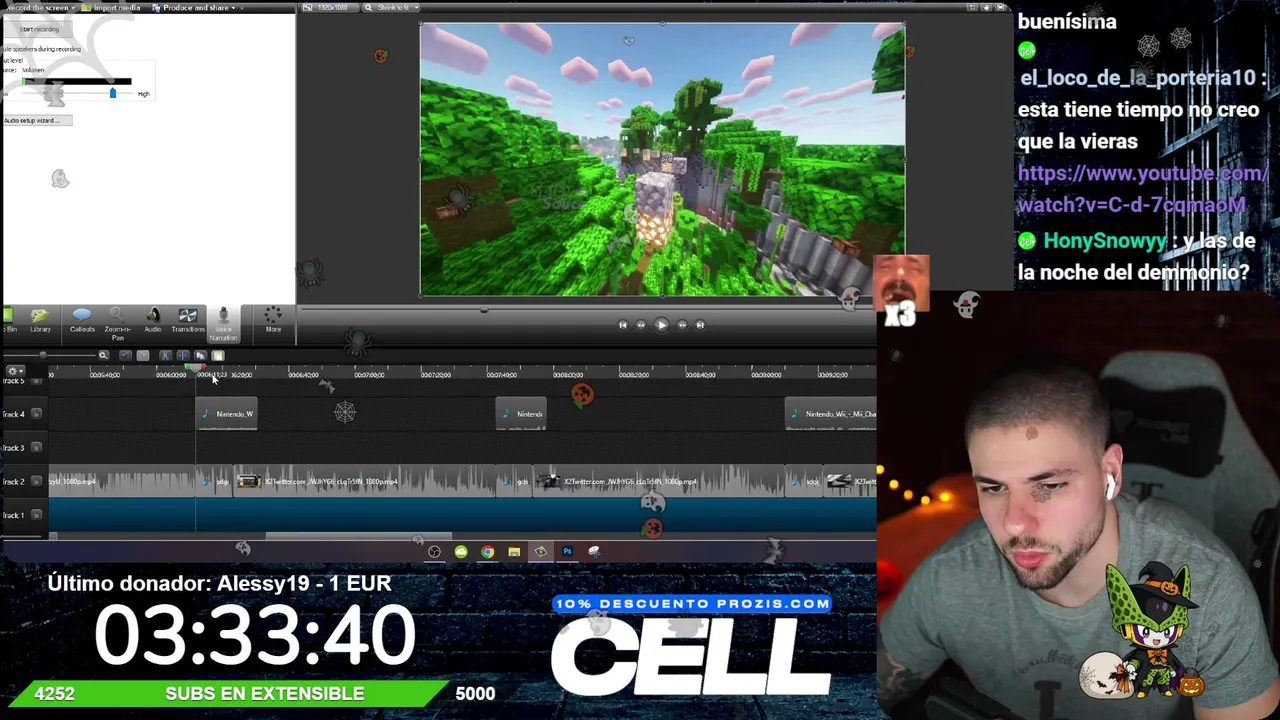This screenshot has height=720, width=1280.
Task: Toggle the lock on Track 2
Action: pos(37,482)
